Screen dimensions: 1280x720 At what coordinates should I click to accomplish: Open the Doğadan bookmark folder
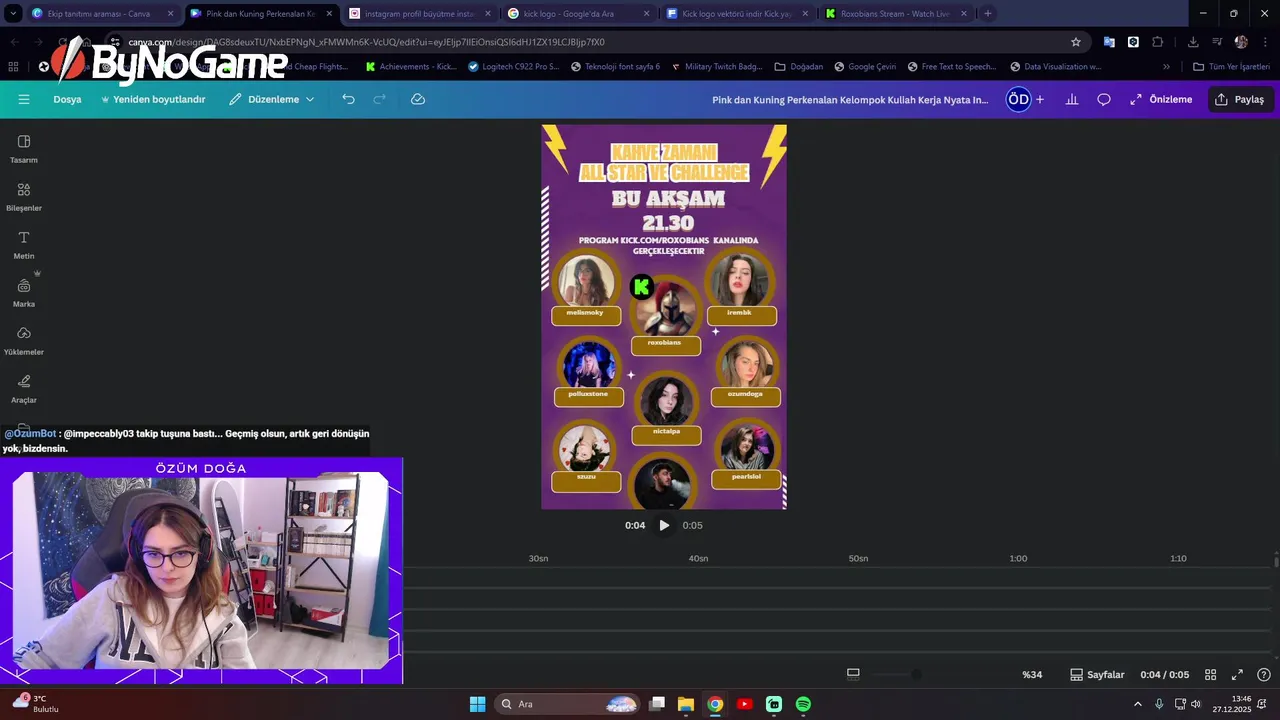(x=798, y=67)
